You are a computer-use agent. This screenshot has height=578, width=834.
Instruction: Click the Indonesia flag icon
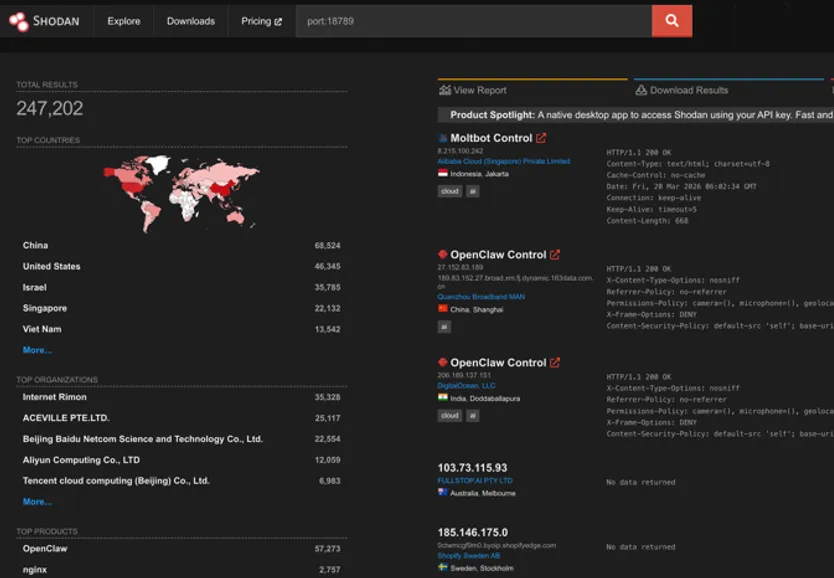click(443, 173)
